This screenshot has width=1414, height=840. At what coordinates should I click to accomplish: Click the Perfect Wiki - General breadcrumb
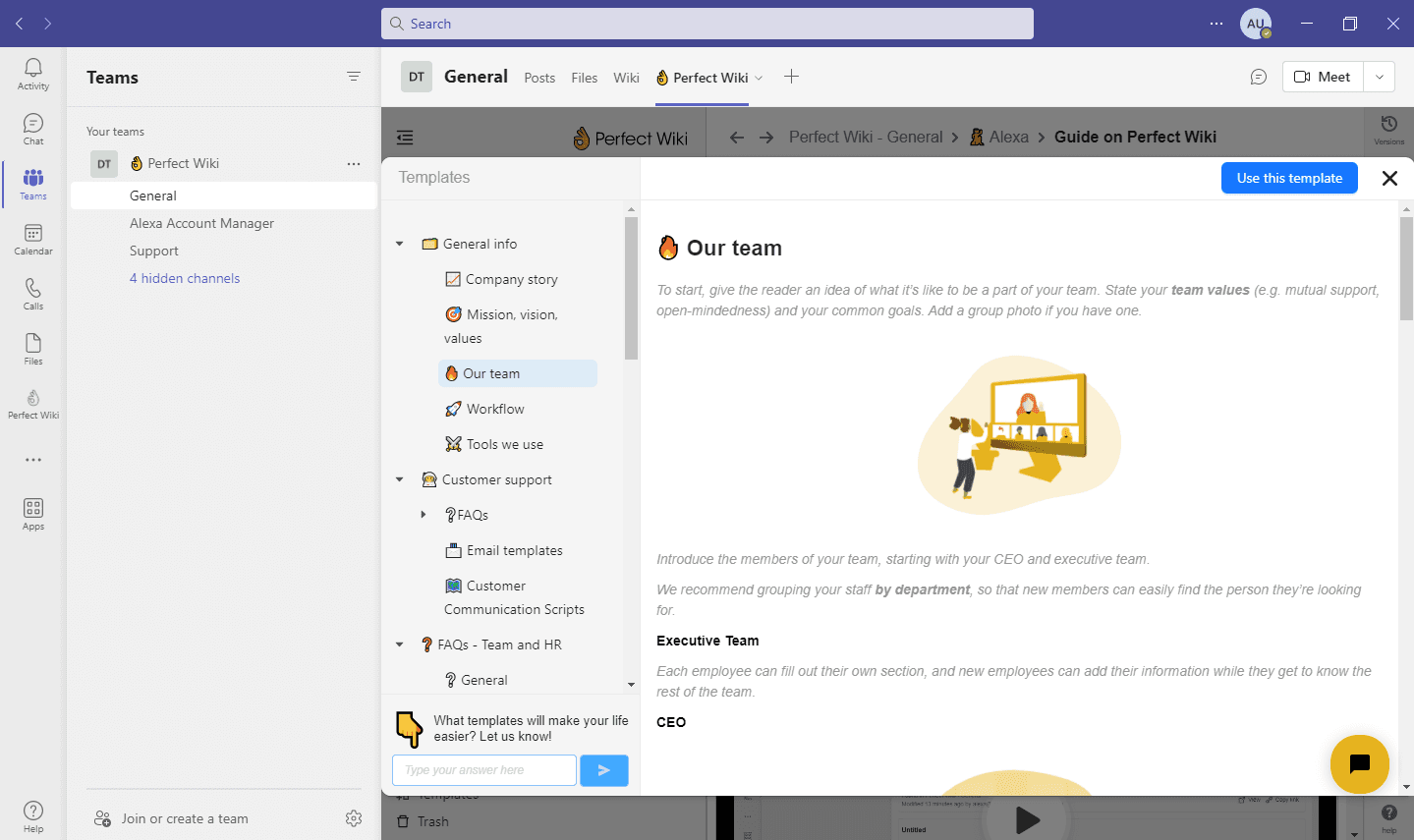pos(866,138)
